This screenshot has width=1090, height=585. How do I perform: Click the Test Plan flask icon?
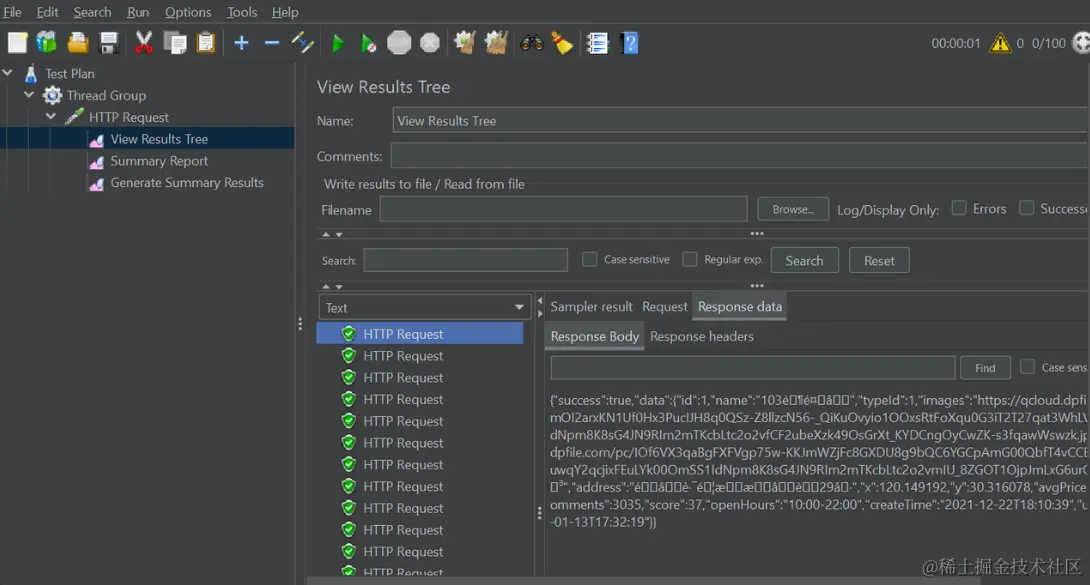(31, 74)
